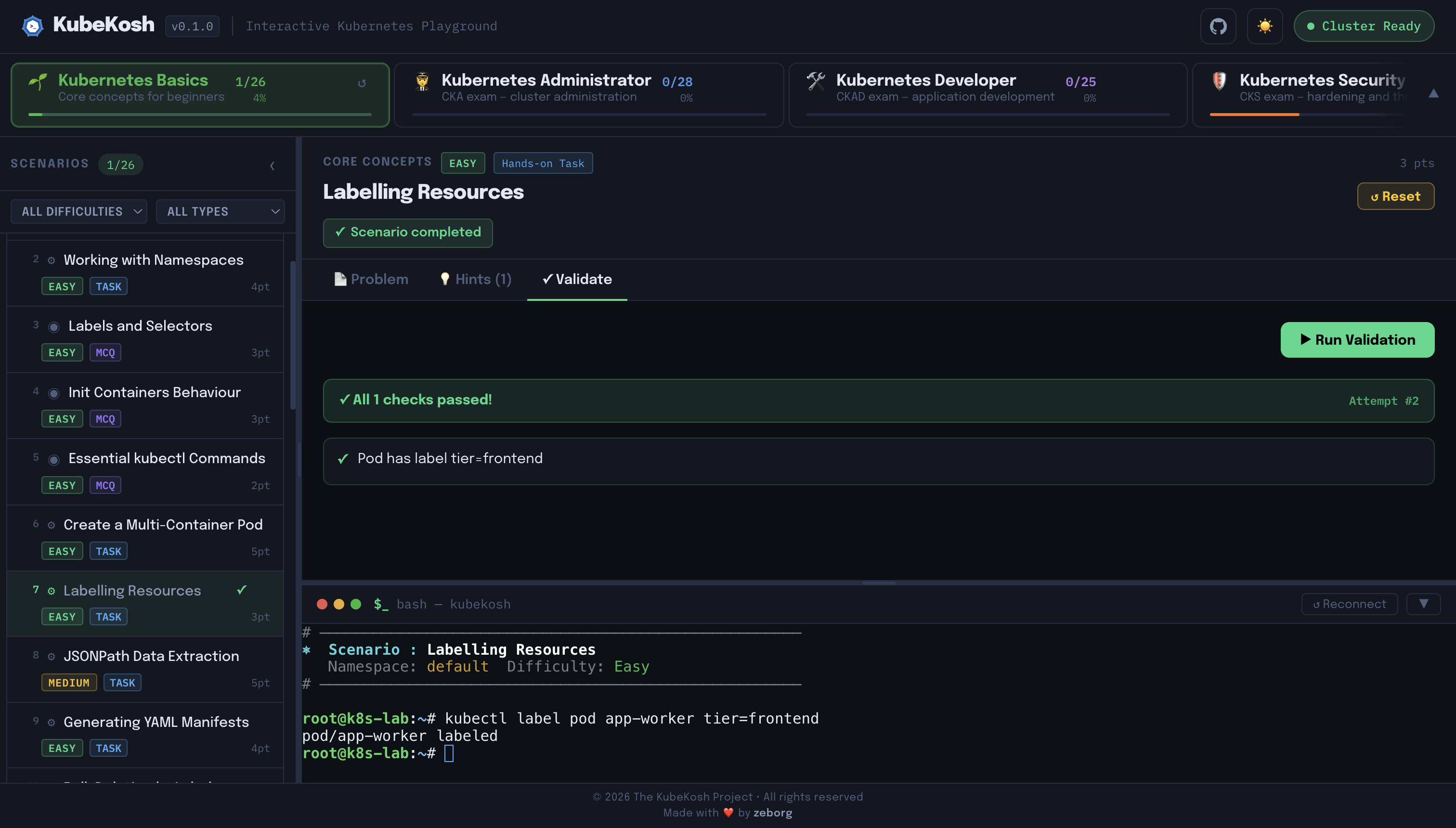Click the tools icon of Kubernetes Developer
Screen dimensions: 1456x828
point(816,81)
